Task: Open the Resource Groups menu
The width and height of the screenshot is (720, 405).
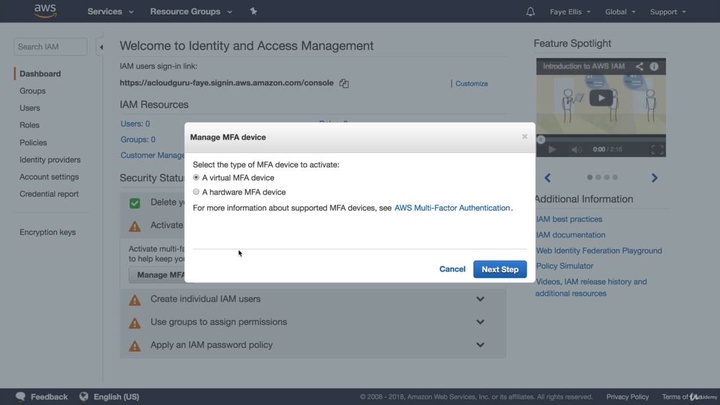Action: (x=190, y=12)
